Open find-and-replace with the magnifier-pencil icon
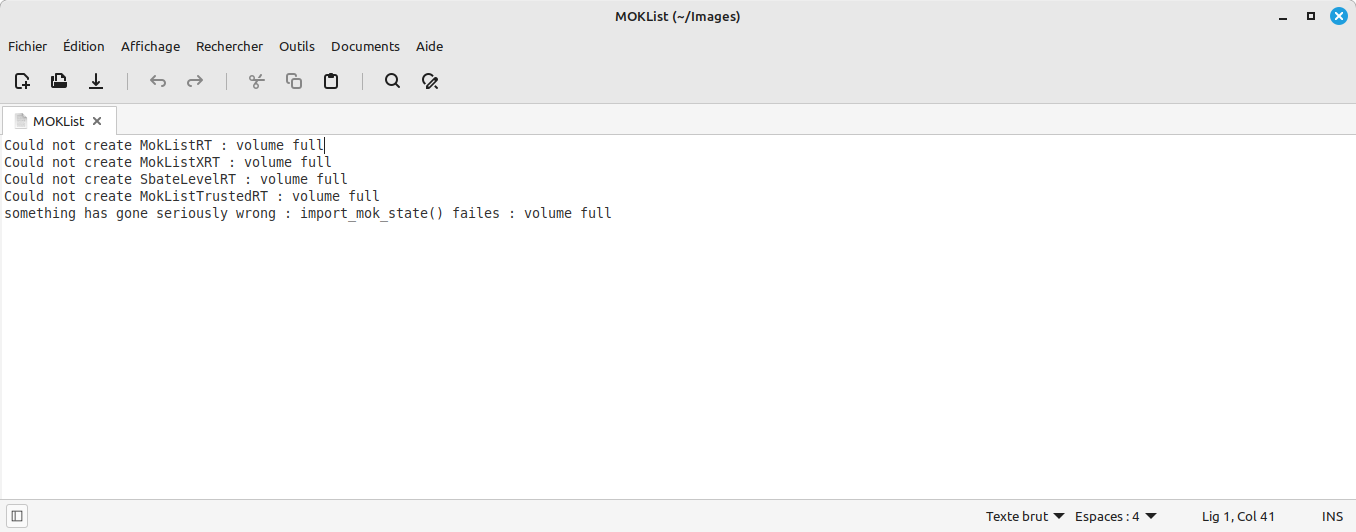The image size is (1356, 532). pos(430,81)
